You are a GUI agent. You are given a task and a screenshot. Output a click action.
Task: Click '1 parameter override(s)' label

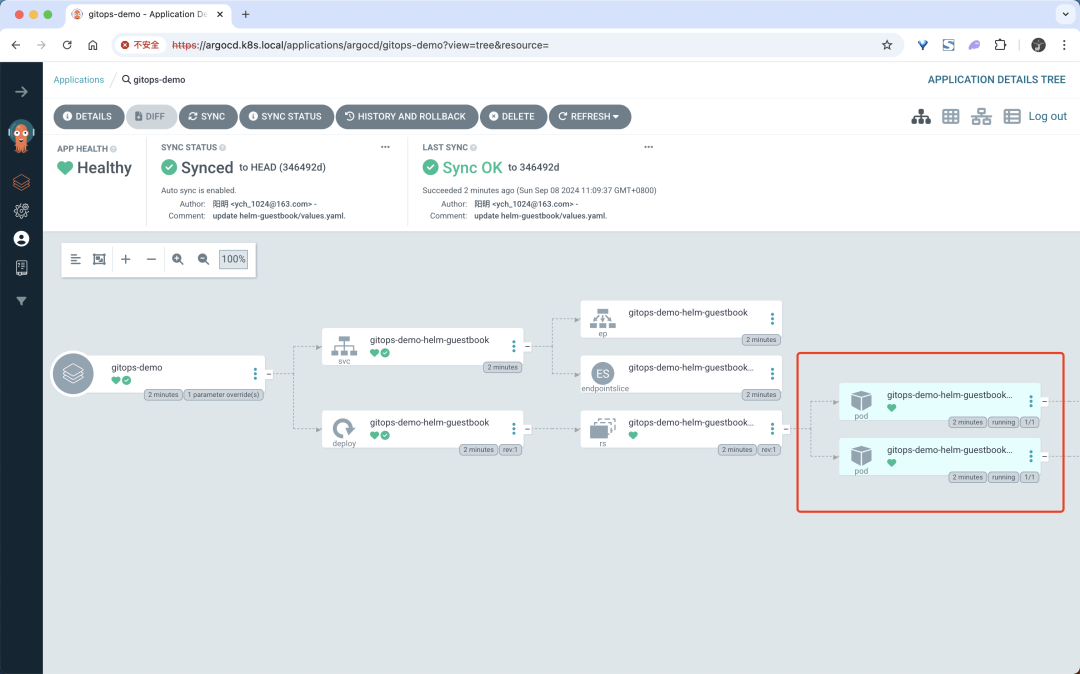[223, 394]
